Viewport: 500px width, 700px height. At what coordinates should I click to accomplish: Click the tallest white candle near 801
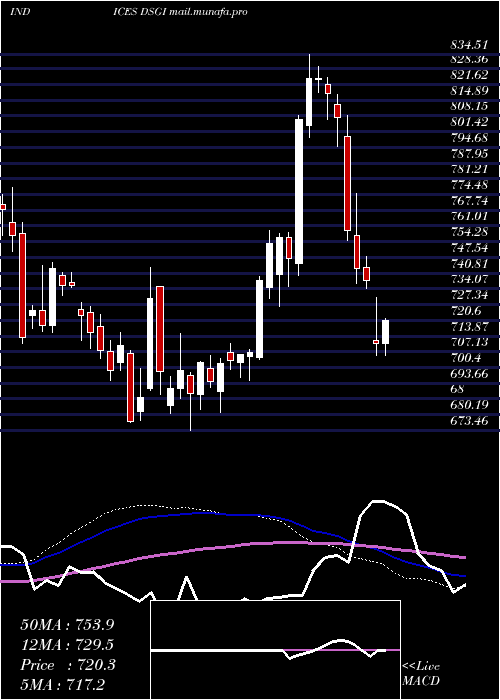299,192
